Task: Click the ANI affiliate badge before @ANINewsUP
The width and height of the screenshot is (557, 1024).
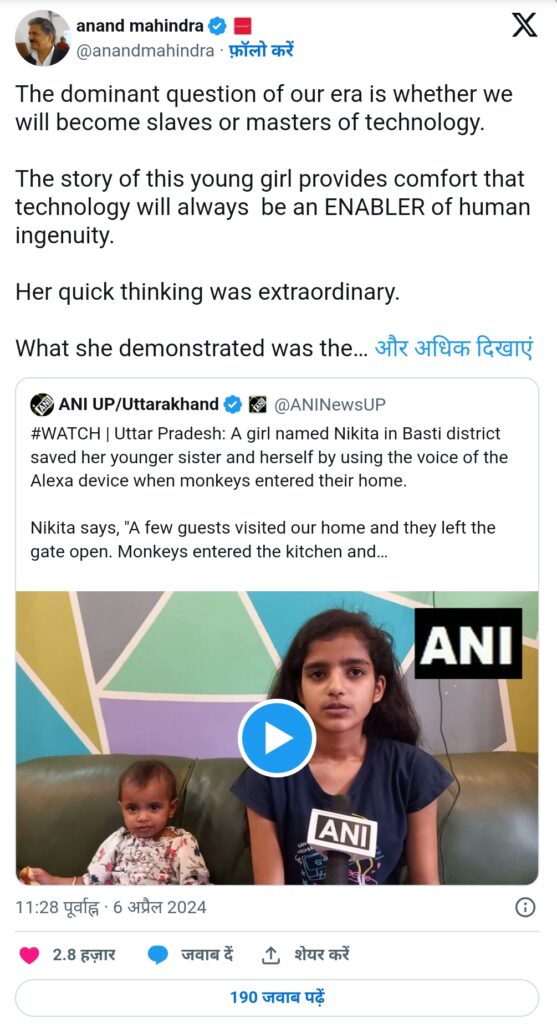Action: pyautogui.click(x=257, y=405)
